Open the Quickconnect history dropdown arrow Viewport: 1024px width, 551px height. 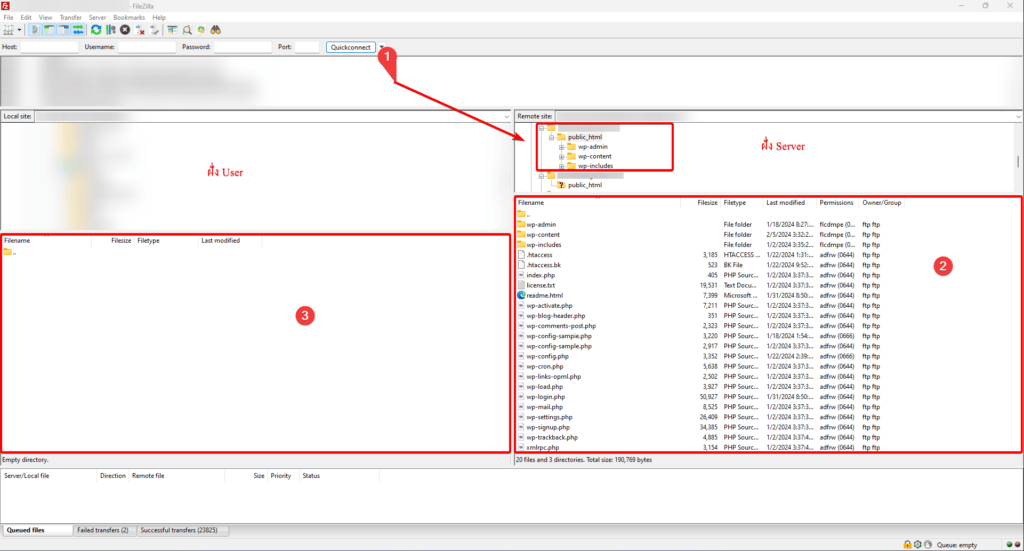(x=381, y=47)
